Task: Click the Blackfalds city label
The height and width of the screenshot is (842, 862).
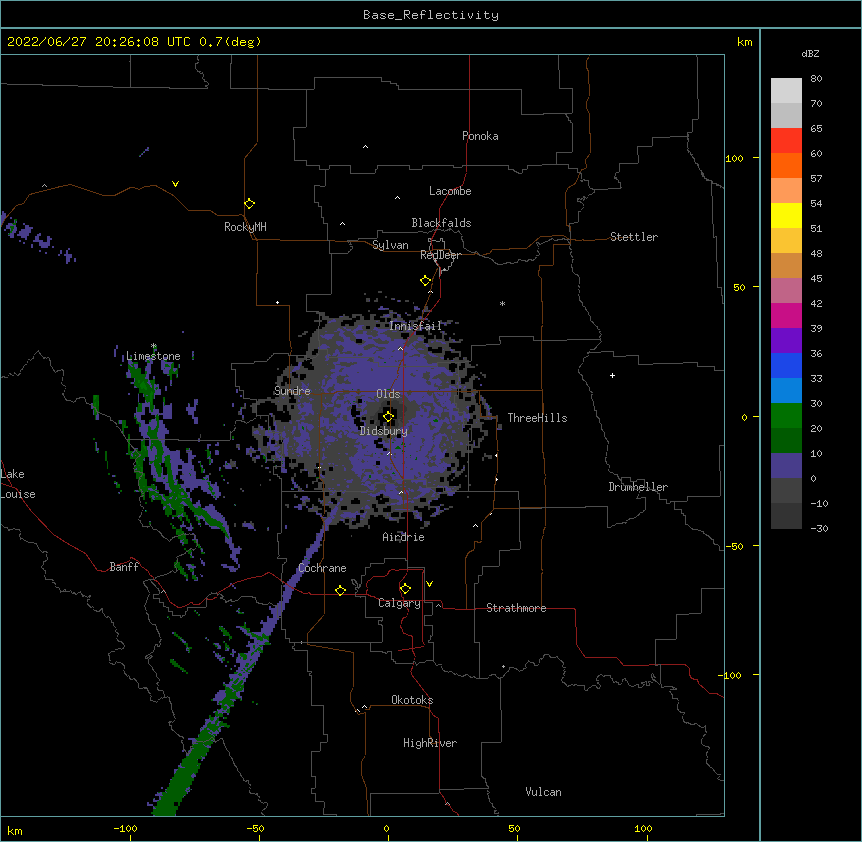Action: 441,223
